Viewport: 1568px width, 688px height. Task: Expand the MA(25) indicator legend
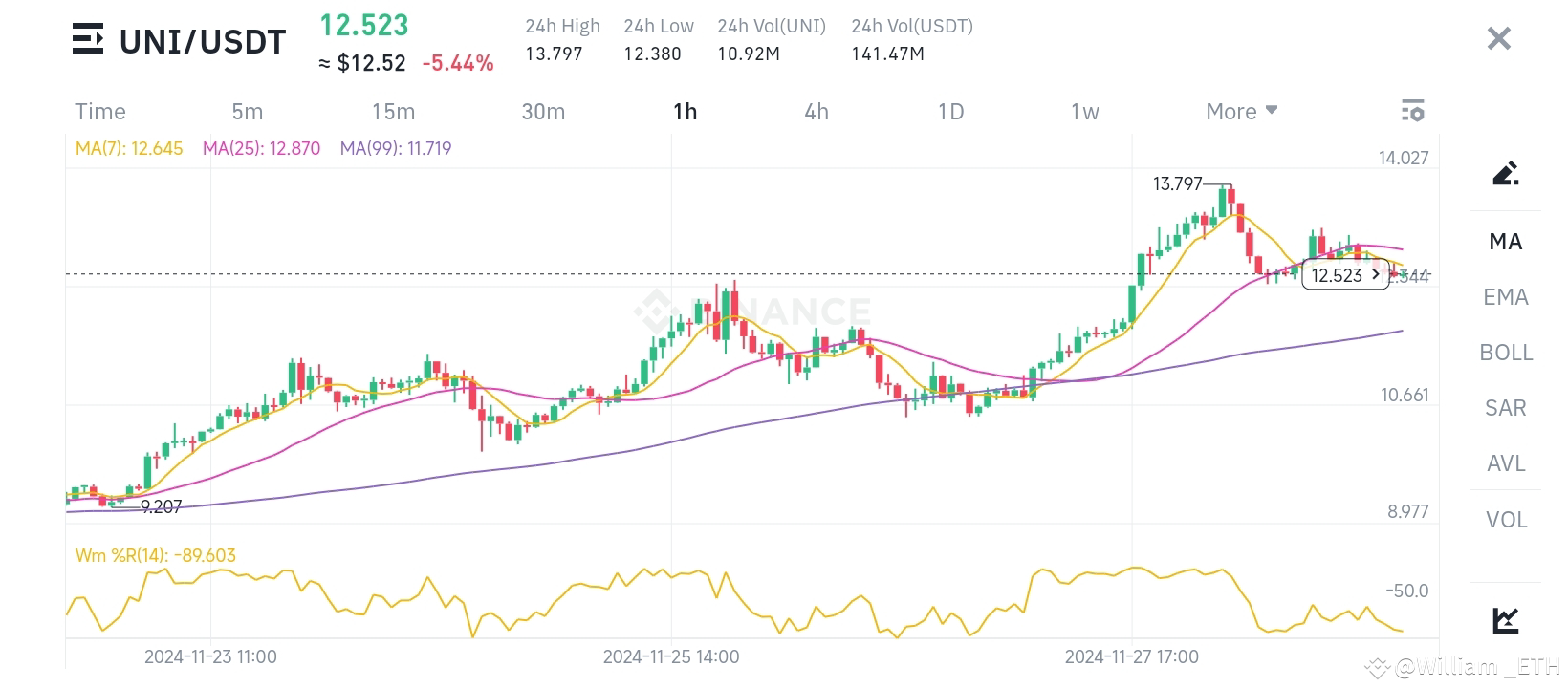(x=263, y=148)
